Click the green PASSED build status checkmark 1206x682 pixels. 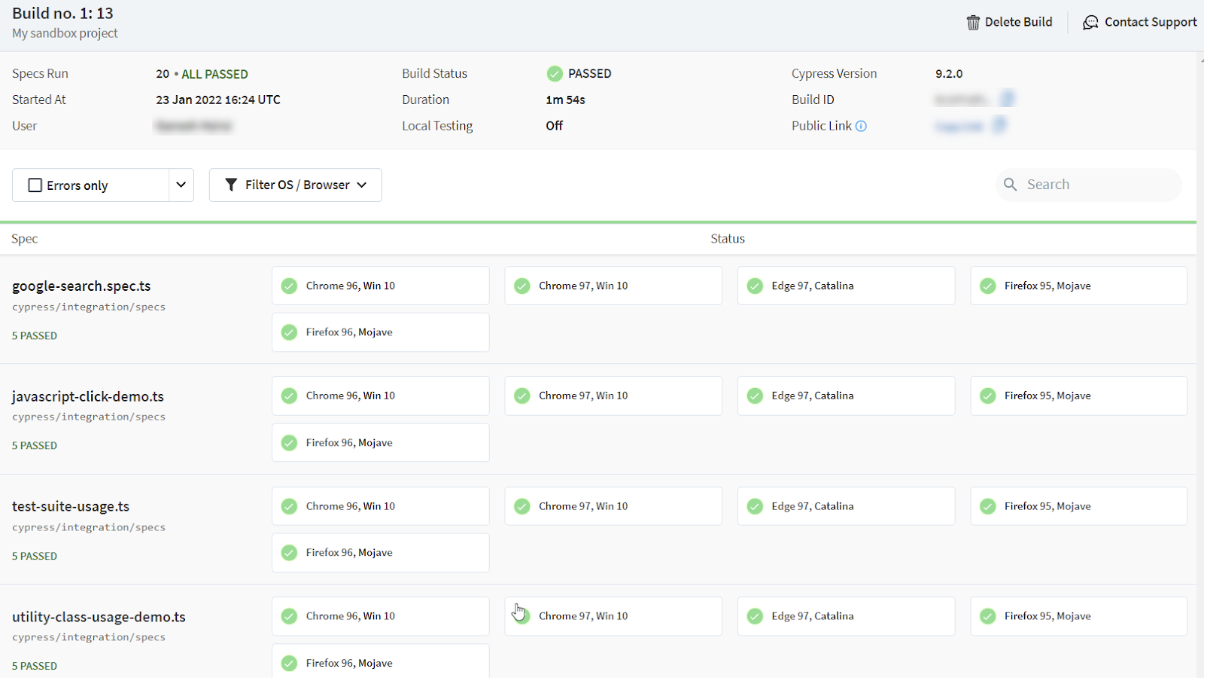click(555, 74)
